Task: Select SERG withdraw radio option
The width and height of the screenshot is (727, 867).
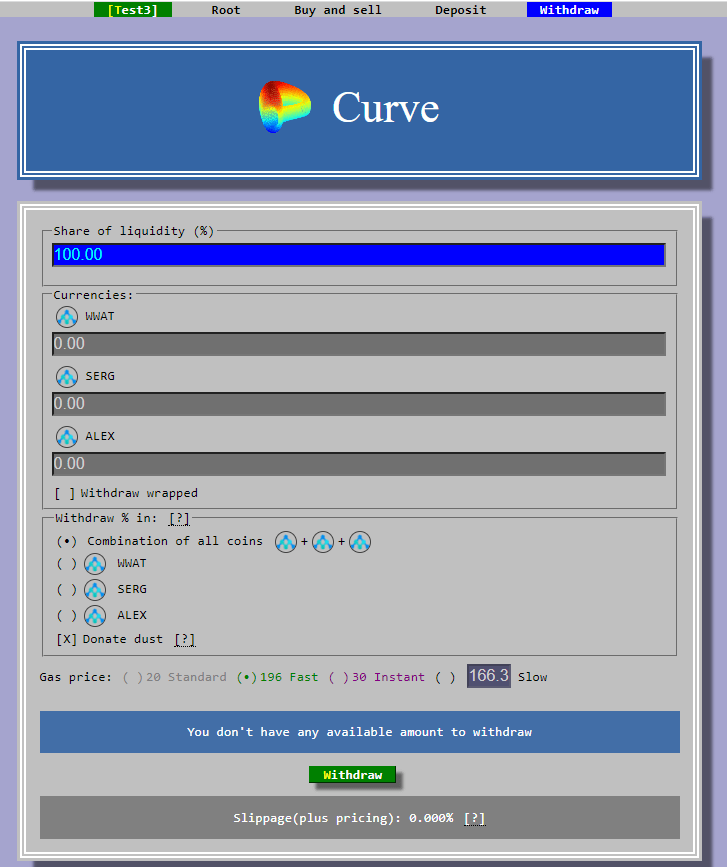Action: pyautogui.click(x=67, y=589)
